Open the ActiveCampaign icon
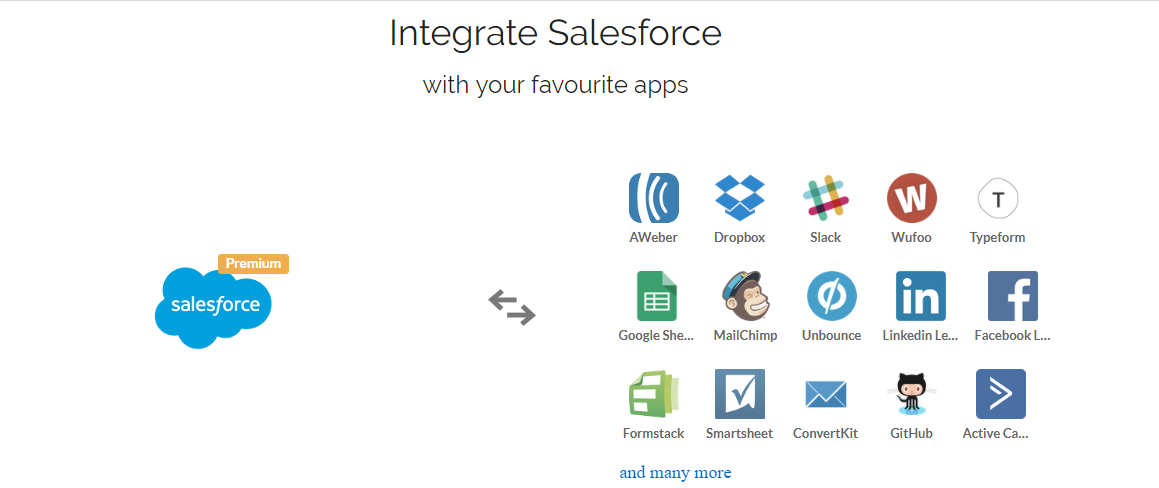 point(1000,394)
